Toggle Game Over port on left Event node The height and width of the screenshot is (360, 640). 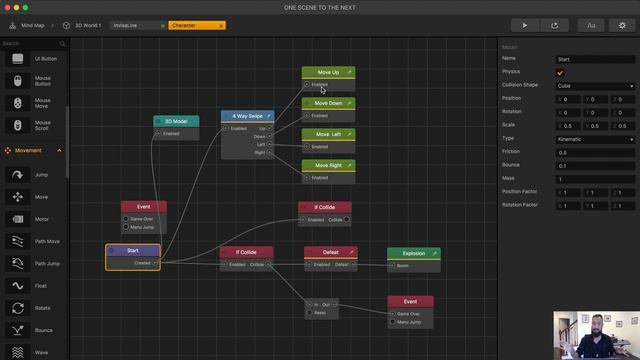(126, 219)
